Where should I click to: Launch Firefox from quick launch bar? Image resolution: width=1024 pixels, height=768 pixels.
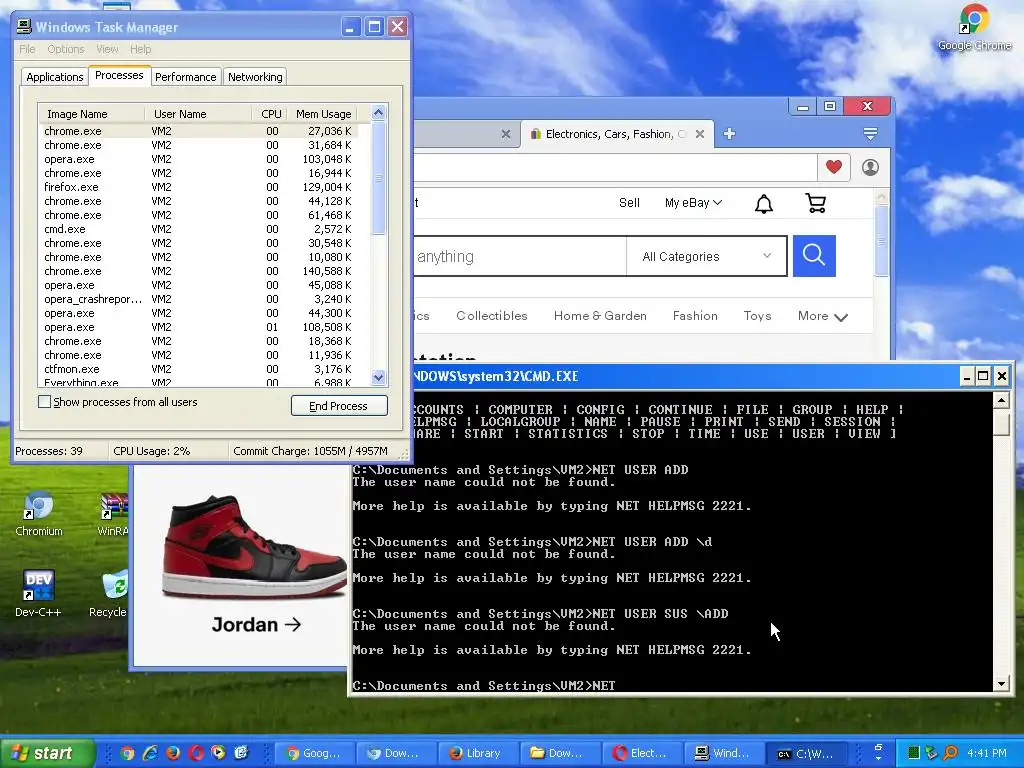coord(173,753)
